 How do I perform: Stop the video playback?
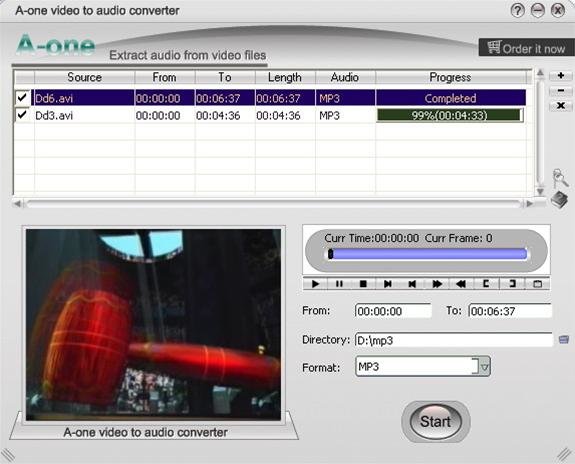click(x=363, y=284)
